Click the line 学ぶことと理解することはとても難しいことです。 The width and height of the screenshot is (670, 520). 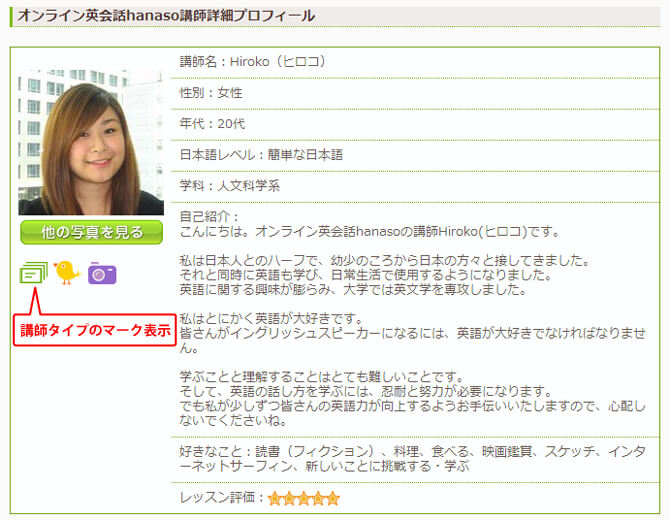(322, 376)
